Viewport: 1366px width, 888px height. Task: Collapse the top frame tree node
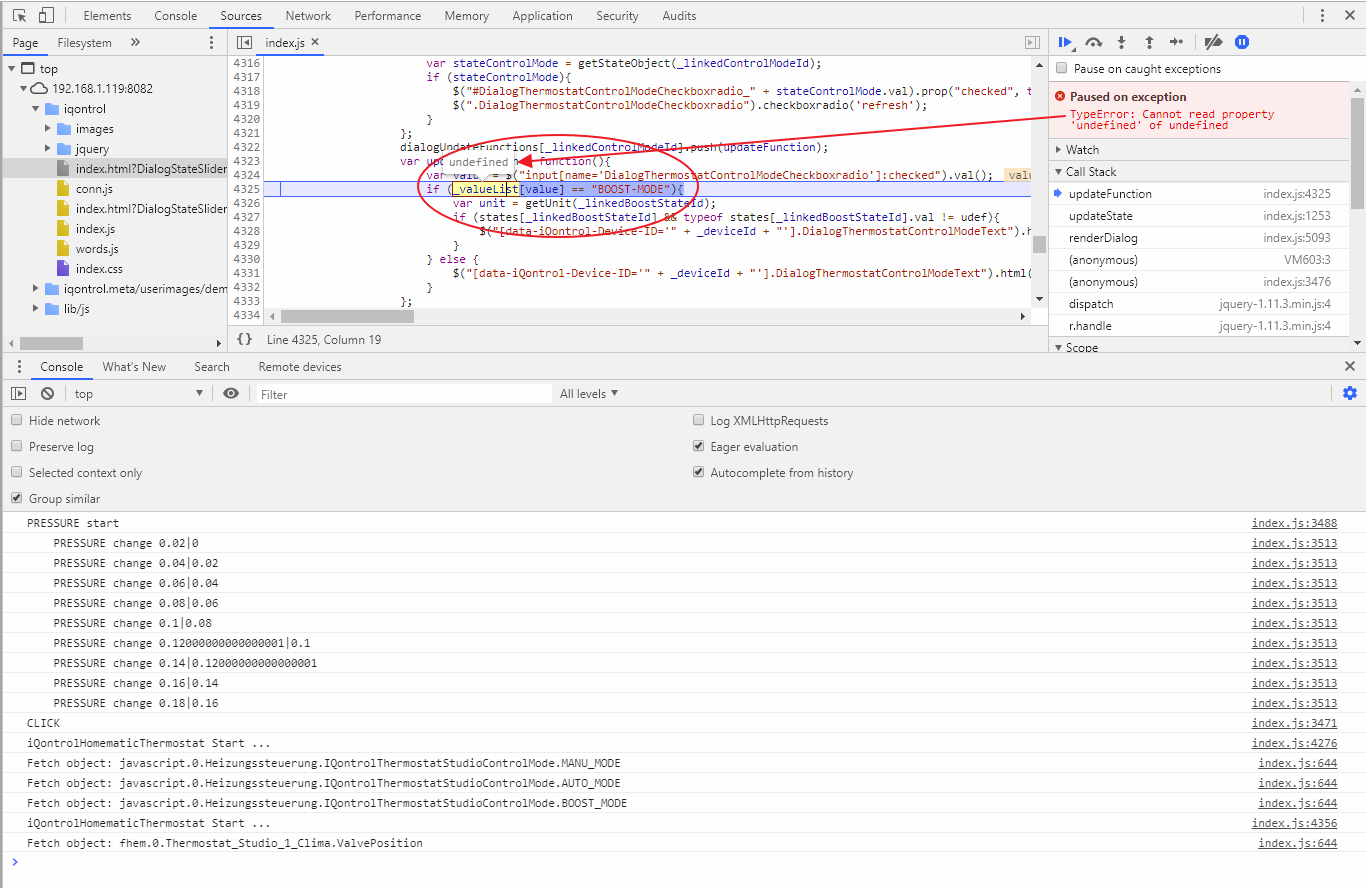[x=12, y=69]
